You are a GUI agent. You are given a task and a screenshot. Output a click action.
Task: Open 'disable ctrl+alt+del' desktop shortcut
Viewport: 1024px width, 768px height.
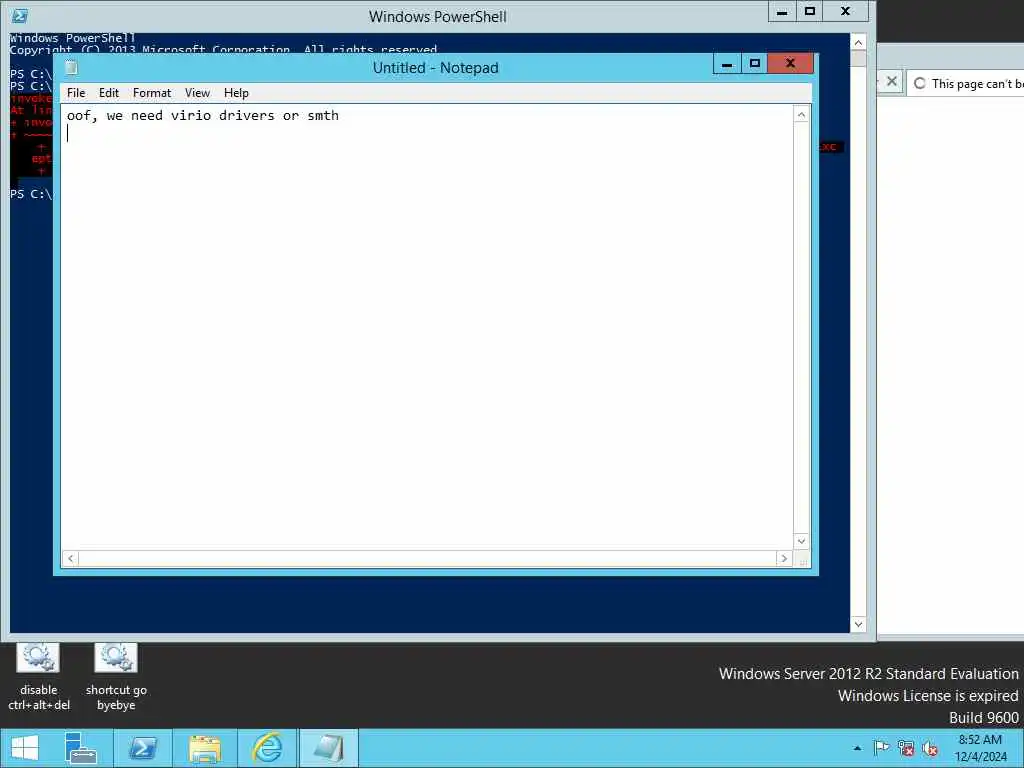[39, 677]
